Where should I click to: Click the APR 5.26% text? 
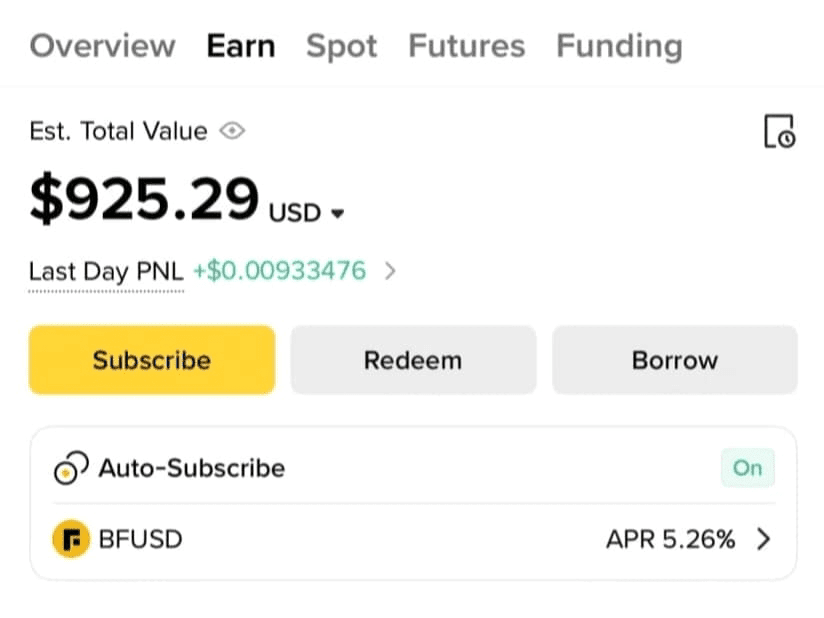point(671,539)
